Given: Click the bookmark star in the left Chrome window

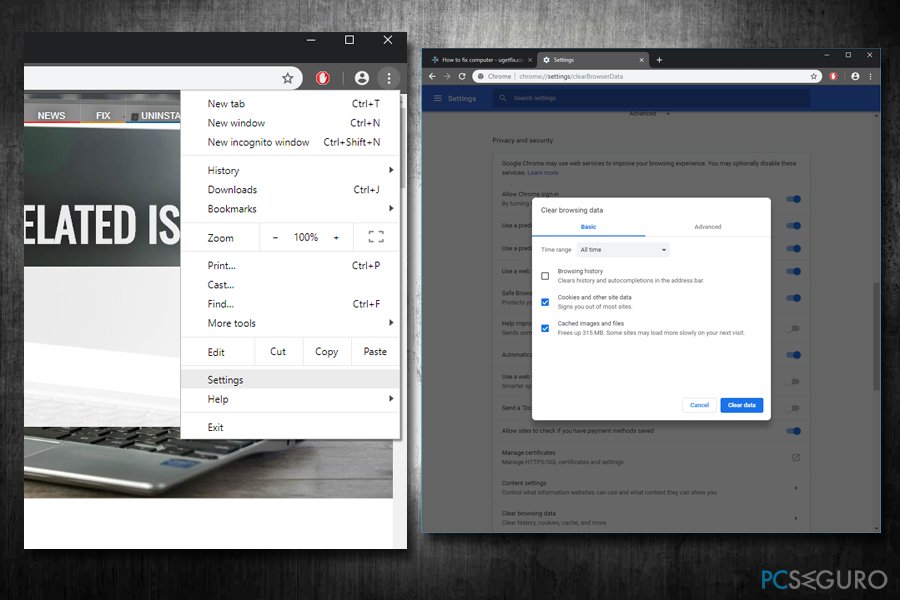Looking at the screenshot, I should (x=288, y=78).
